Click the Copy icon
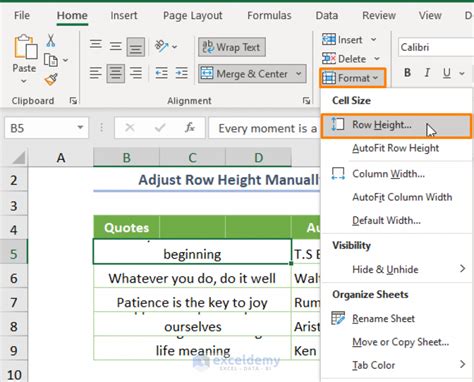 51,60
